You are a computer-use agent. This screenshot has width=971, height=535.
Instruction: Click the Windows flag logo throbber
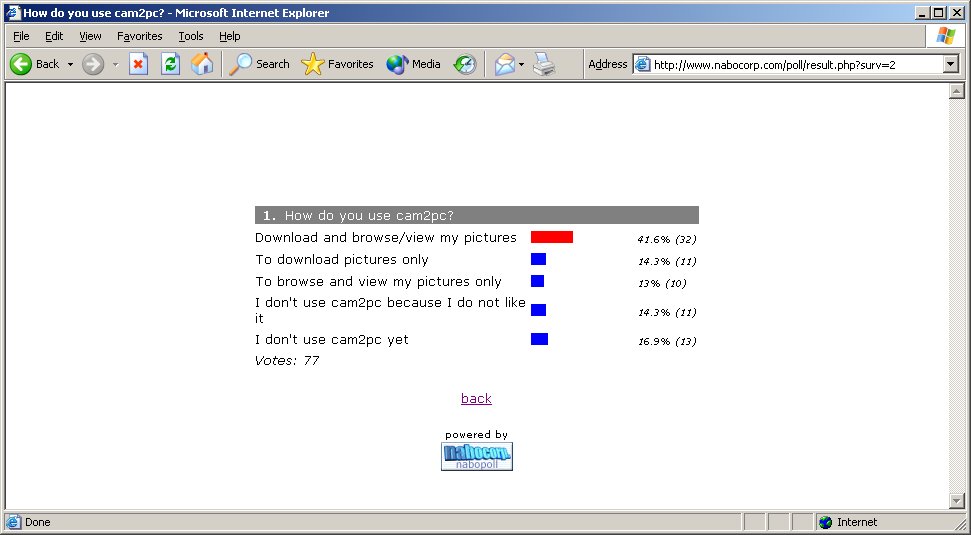point(946,36)
